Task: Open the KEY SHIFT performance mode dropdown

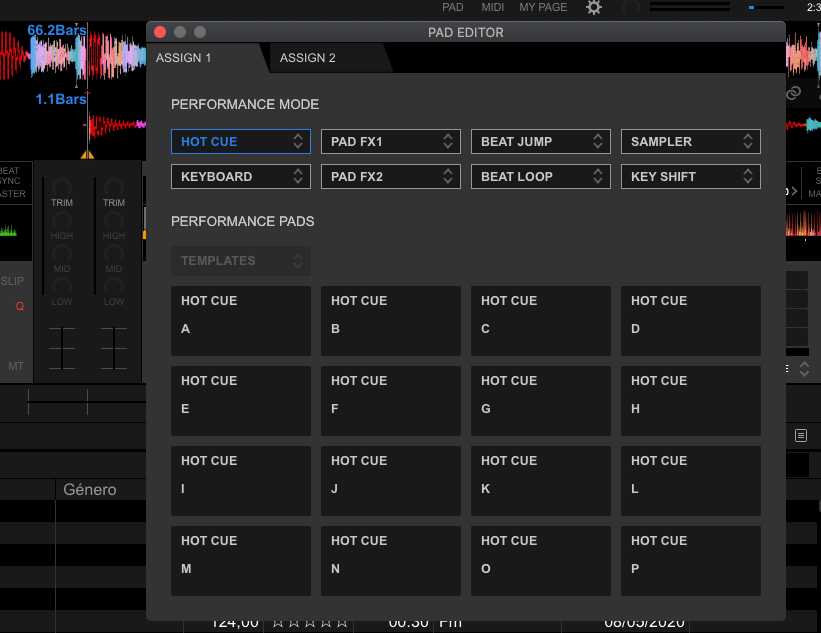Action: click(691, 176)
